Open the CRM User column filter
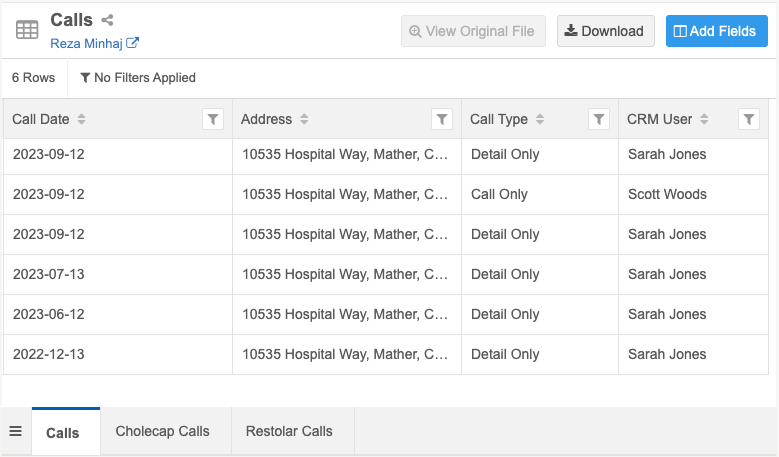This screenshot has width=779, height=457. pyautogui.click(x=748, y=119)
